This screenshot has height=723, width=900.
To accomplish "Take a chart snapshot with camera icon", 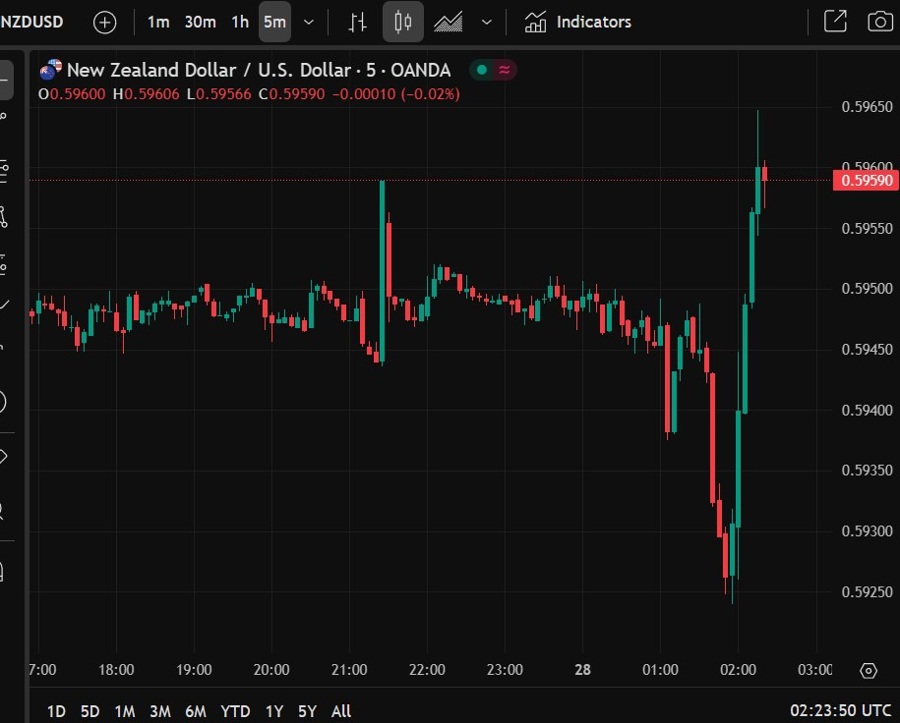I will (879, 21).
